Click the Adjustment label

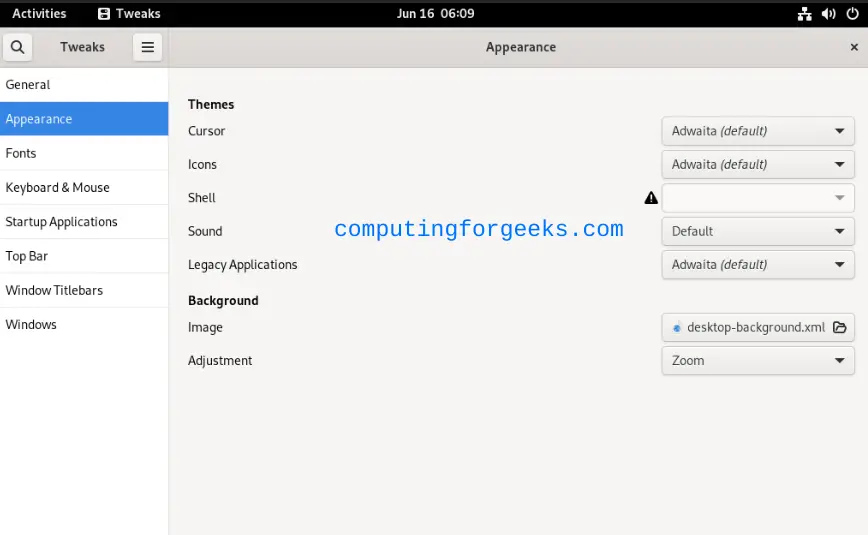pyautogui.click(x=220, y=361)
